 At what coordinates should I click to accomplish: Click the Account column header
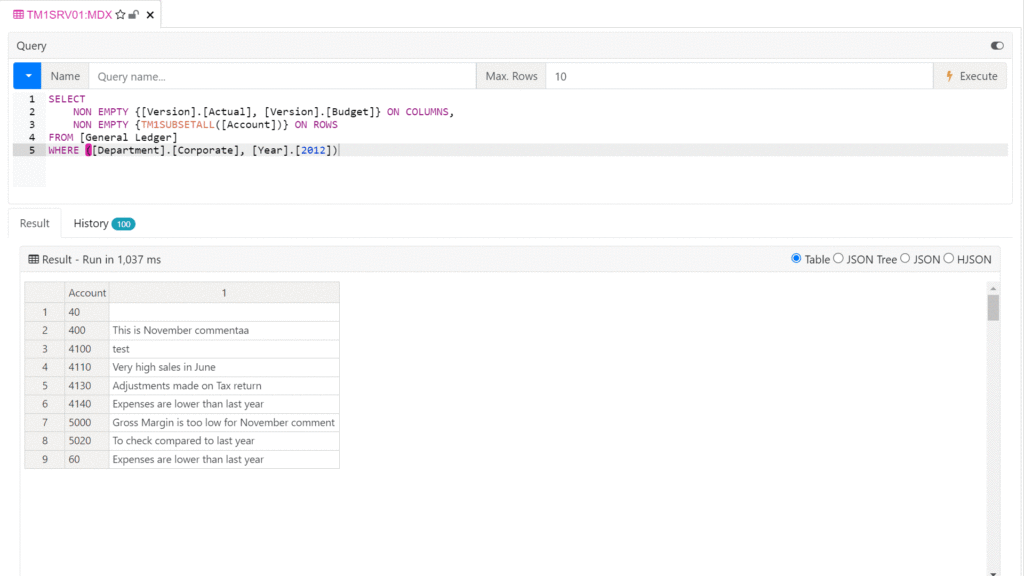click(87, 293)
